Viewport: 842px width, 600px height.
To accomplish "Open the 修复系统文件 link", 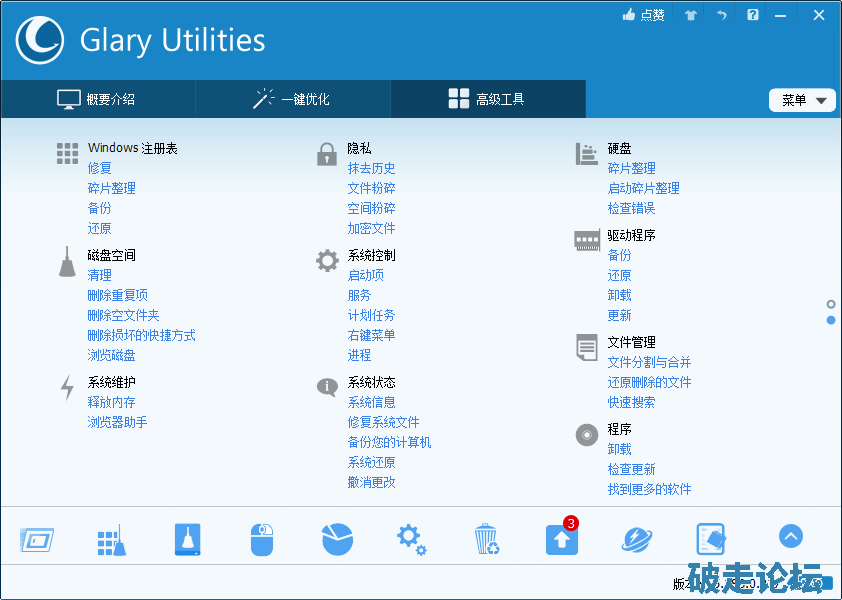I will pyautogui.click(x=383, y=422).
